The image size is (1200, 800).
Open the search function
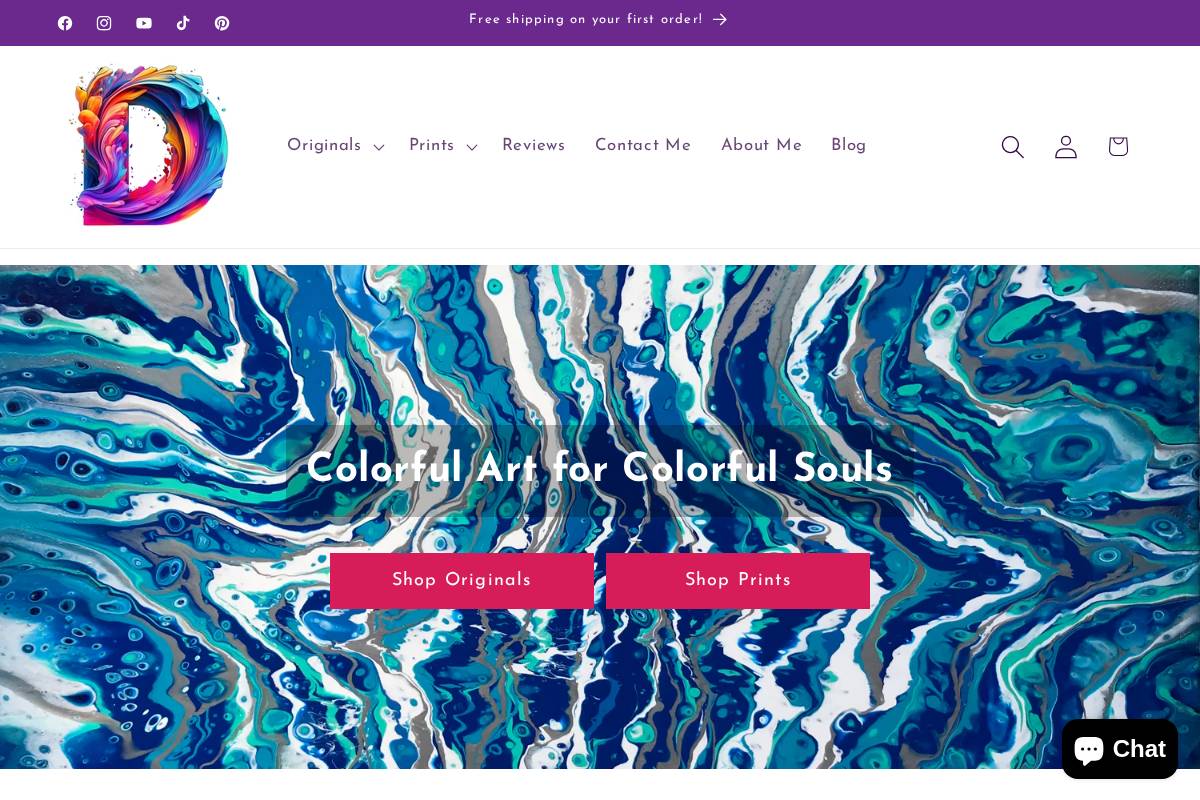[1012, 146]
